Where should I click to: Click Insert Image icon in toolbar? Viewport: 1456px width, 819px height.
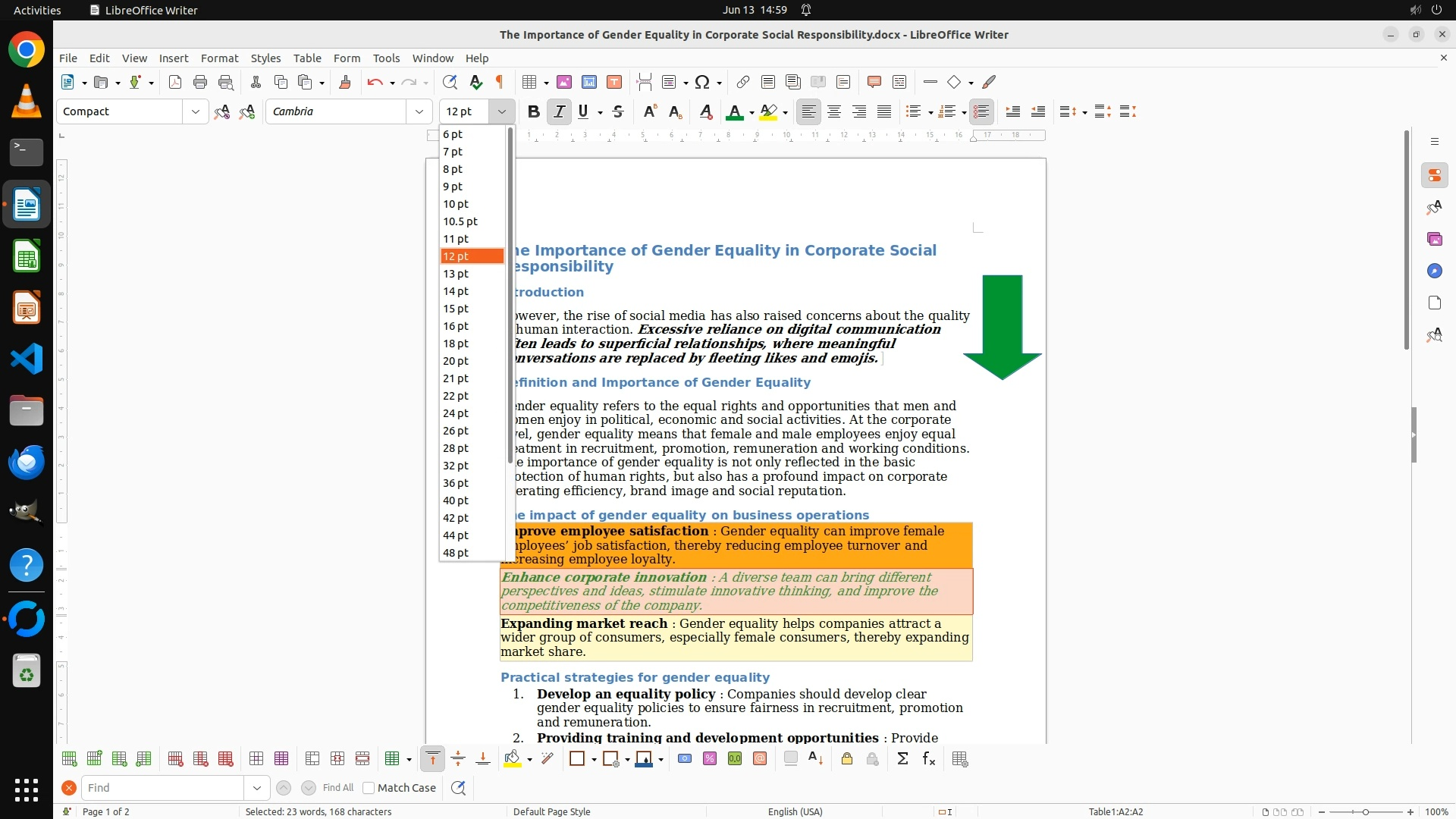coord(564,82)
